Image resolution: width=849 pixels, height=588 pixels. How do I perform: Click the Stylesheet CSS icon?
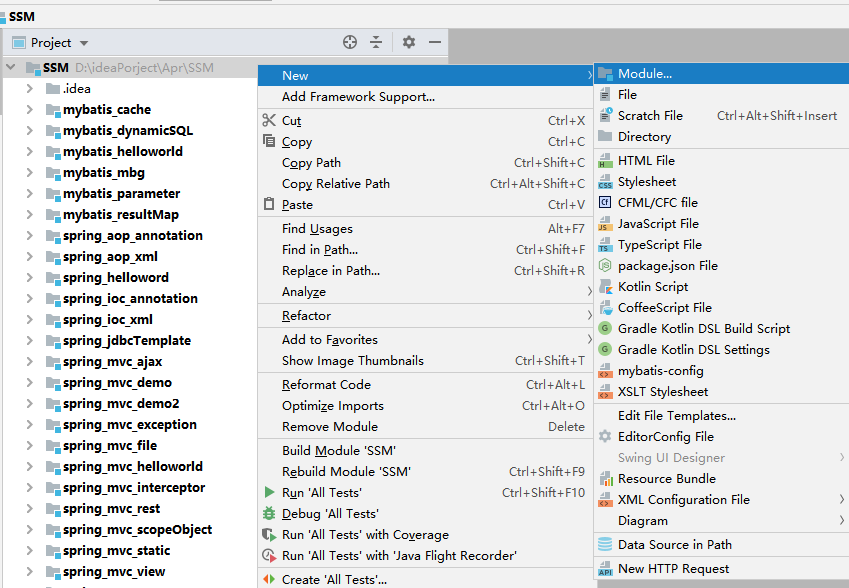pyautogui.click(x=605, y=182)
